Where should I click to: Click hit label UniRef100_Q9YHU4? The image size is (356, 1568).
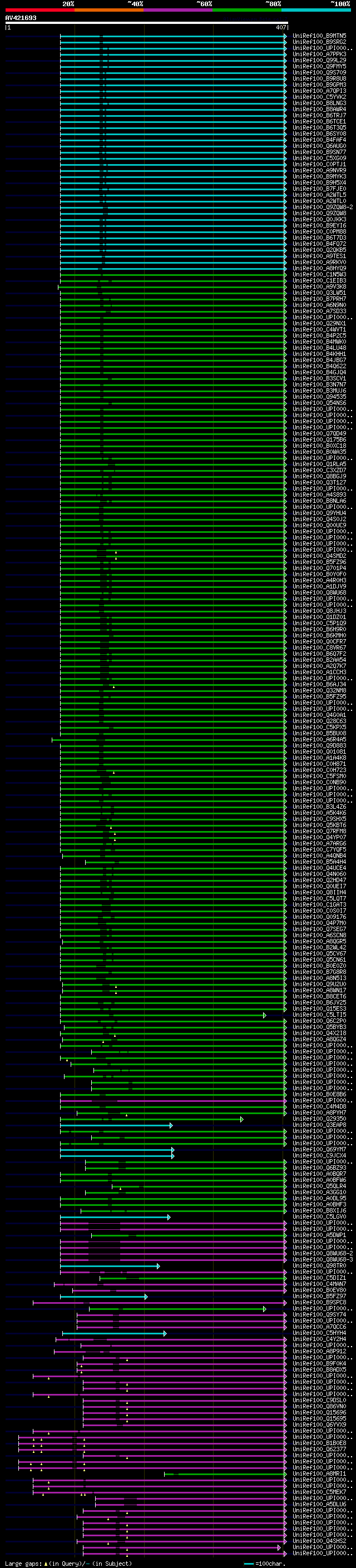tap(319, 513)
